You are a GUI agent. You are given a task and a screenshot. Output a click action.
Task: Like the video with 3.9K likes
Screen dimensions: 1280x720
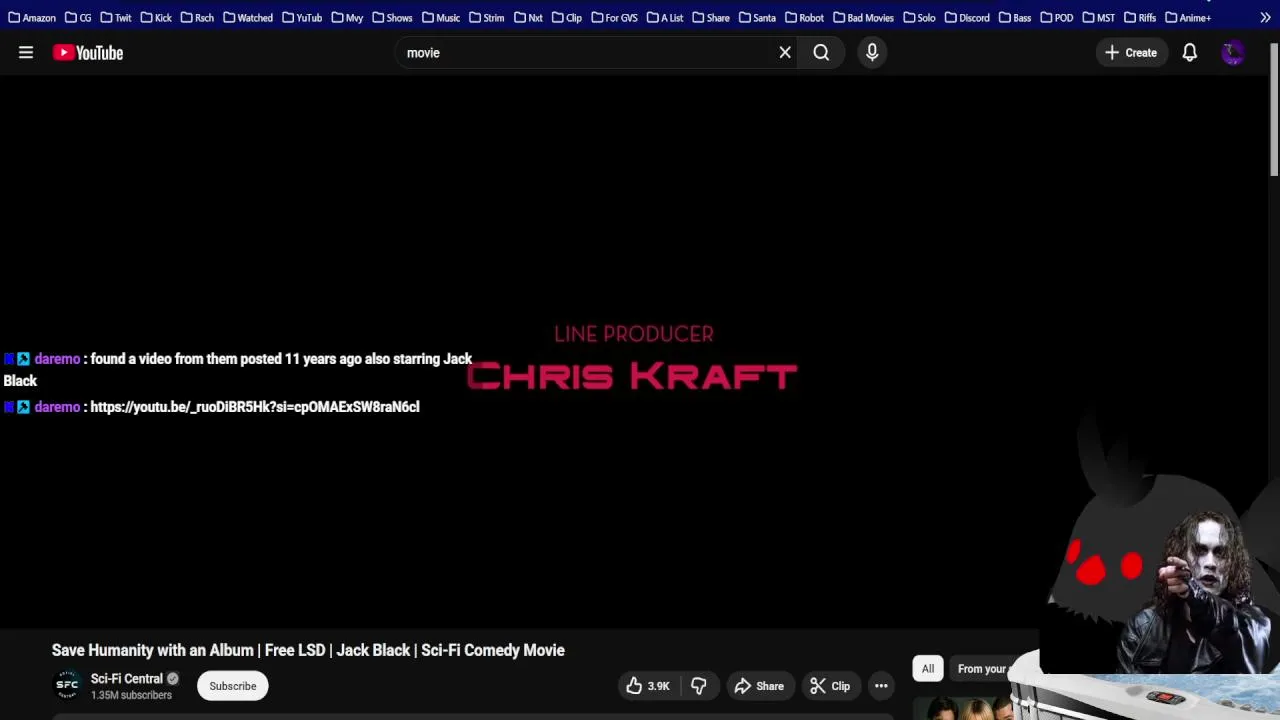click(648, 686)
